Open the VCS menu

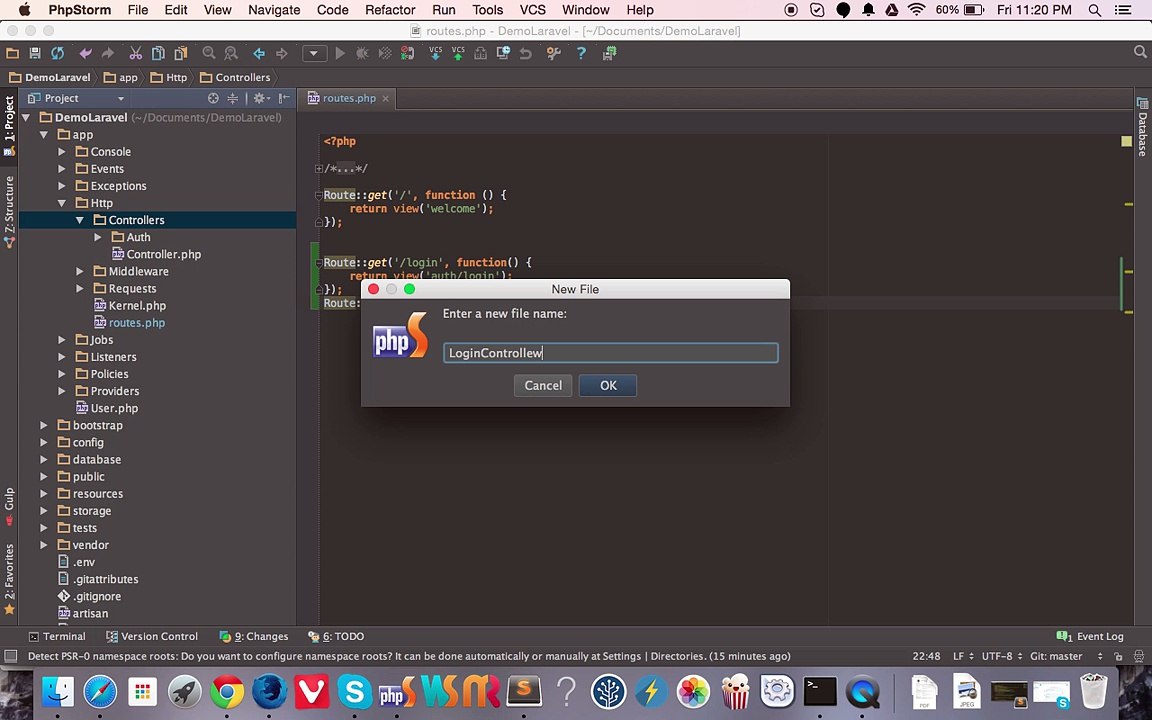point(533,10)
